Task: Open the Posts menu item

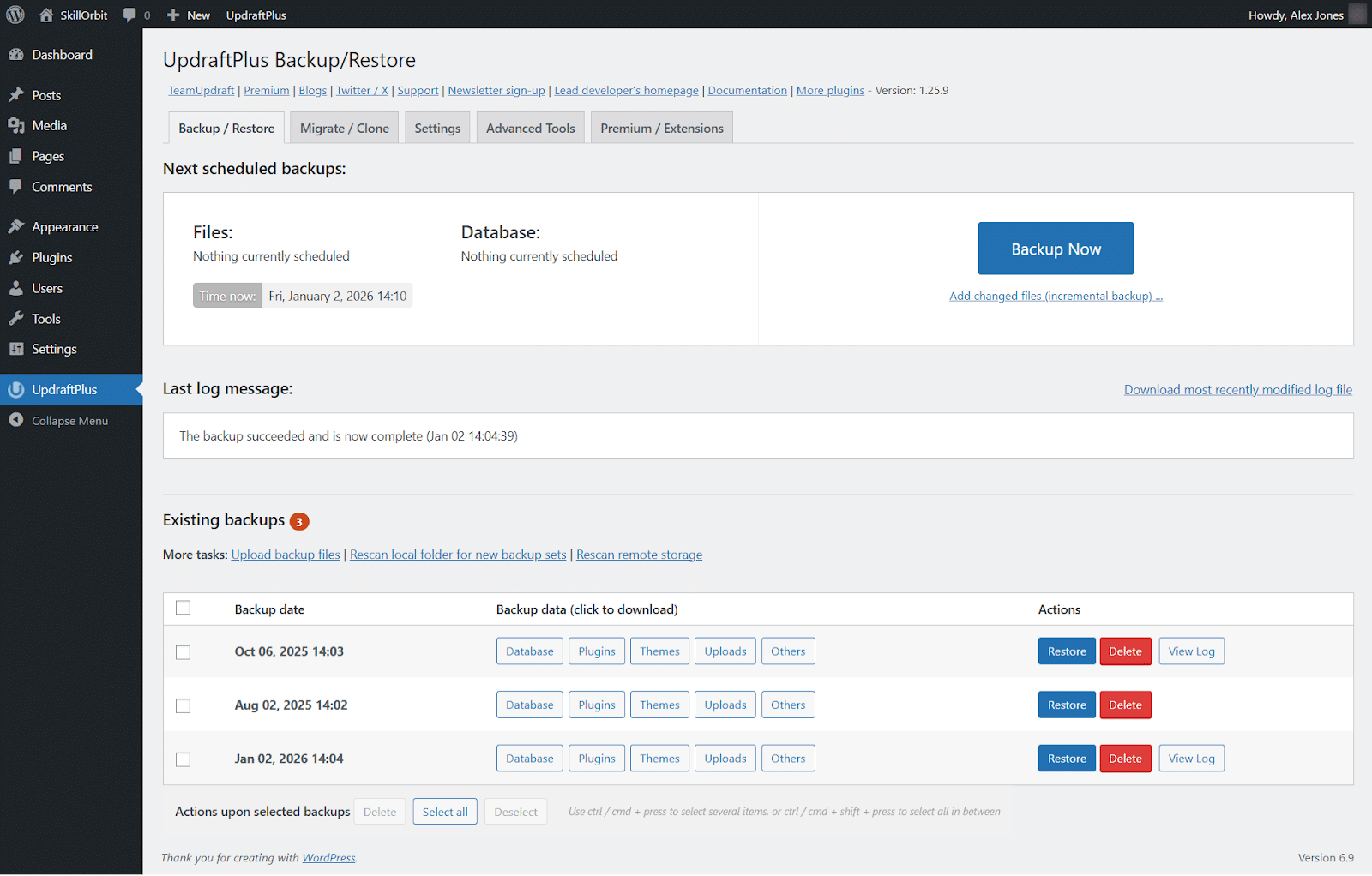Action: coord(46,95)
